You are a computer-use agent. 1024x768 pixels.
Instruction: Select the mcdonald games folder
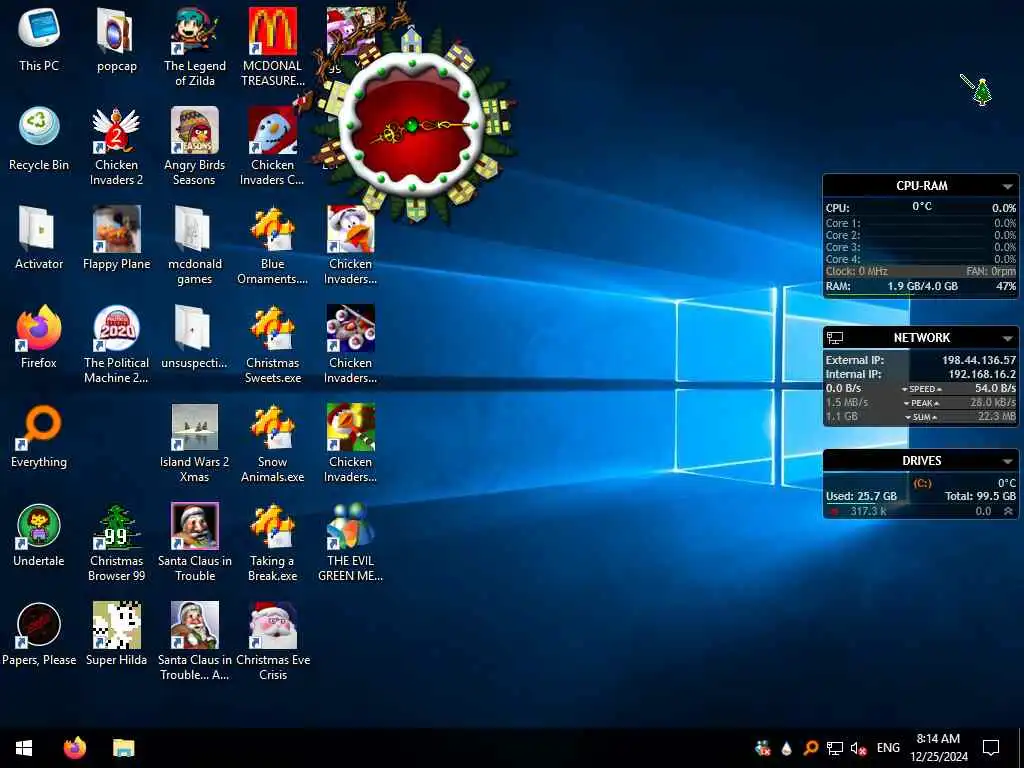[195, 246]
